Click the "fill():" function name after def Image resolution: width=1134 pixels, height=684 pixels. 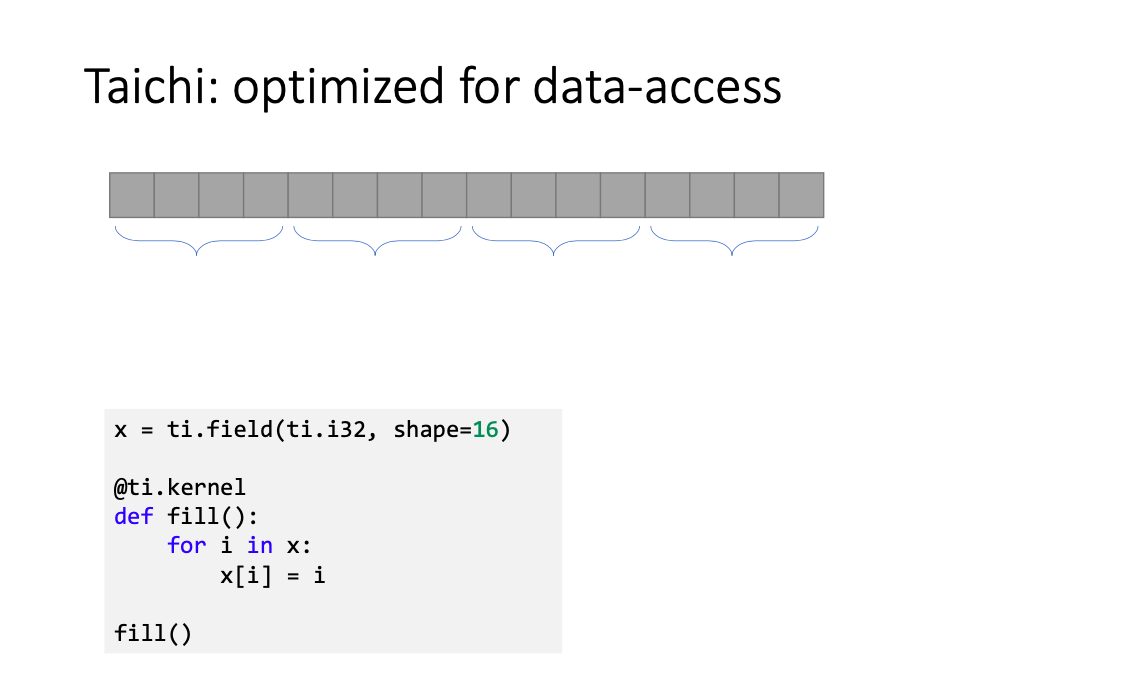point(213,516)
